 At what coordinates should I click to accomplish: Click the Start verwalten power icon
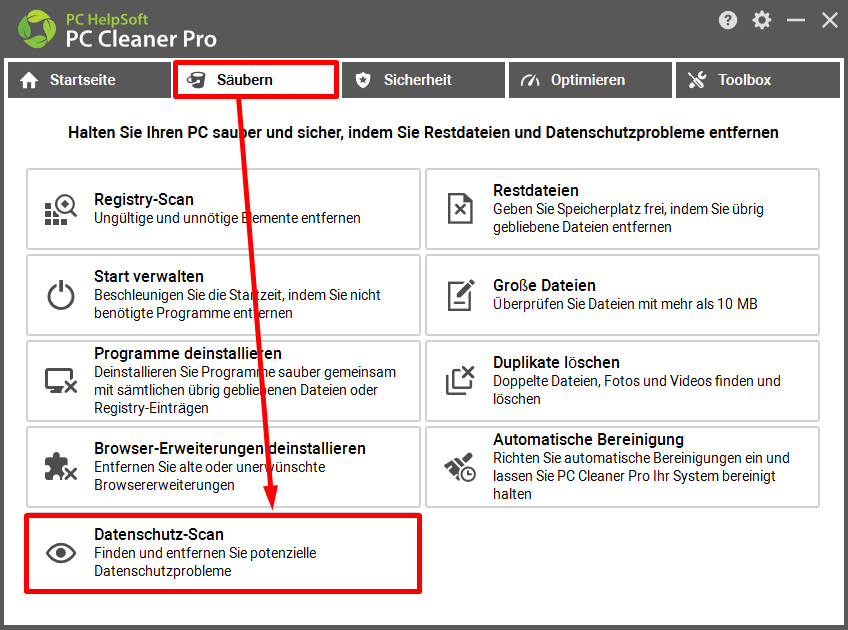tap(61, 295)
